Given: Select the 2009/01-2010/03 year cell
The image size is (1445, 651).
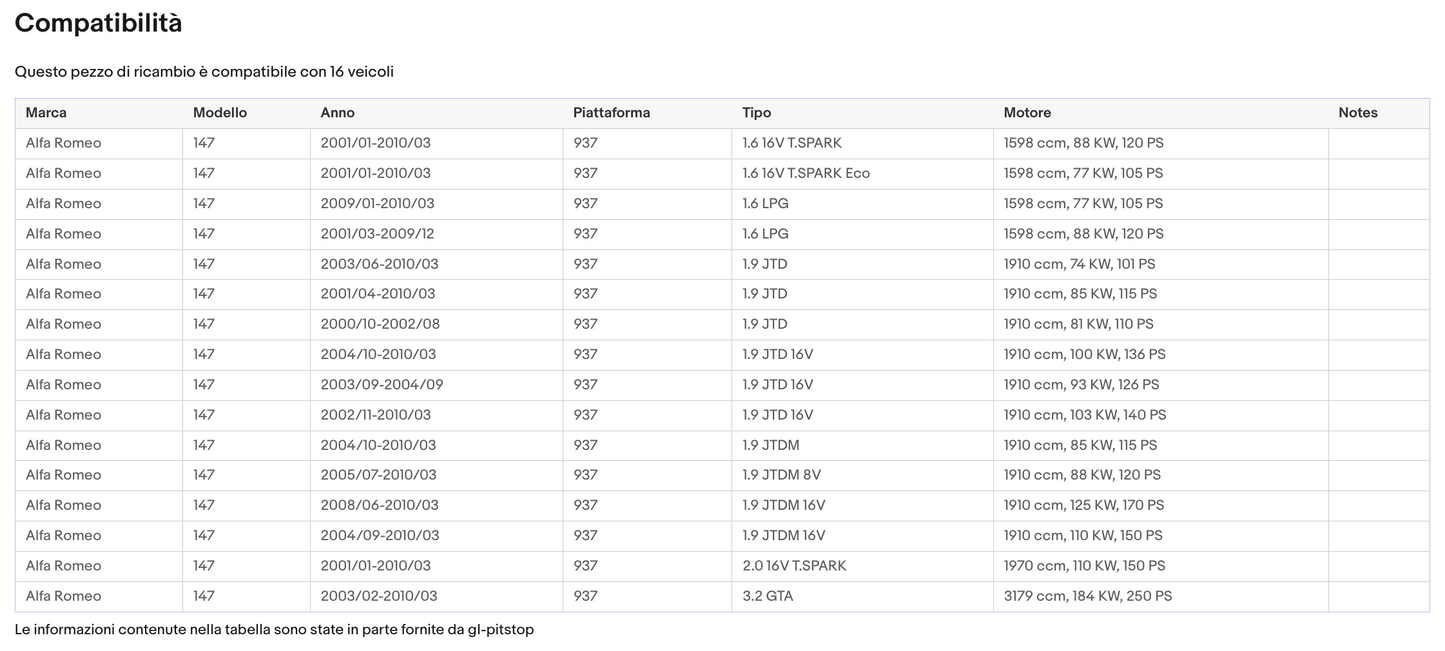Looking at the screenshot, I should pyautogui.click(x=377, y=204).
